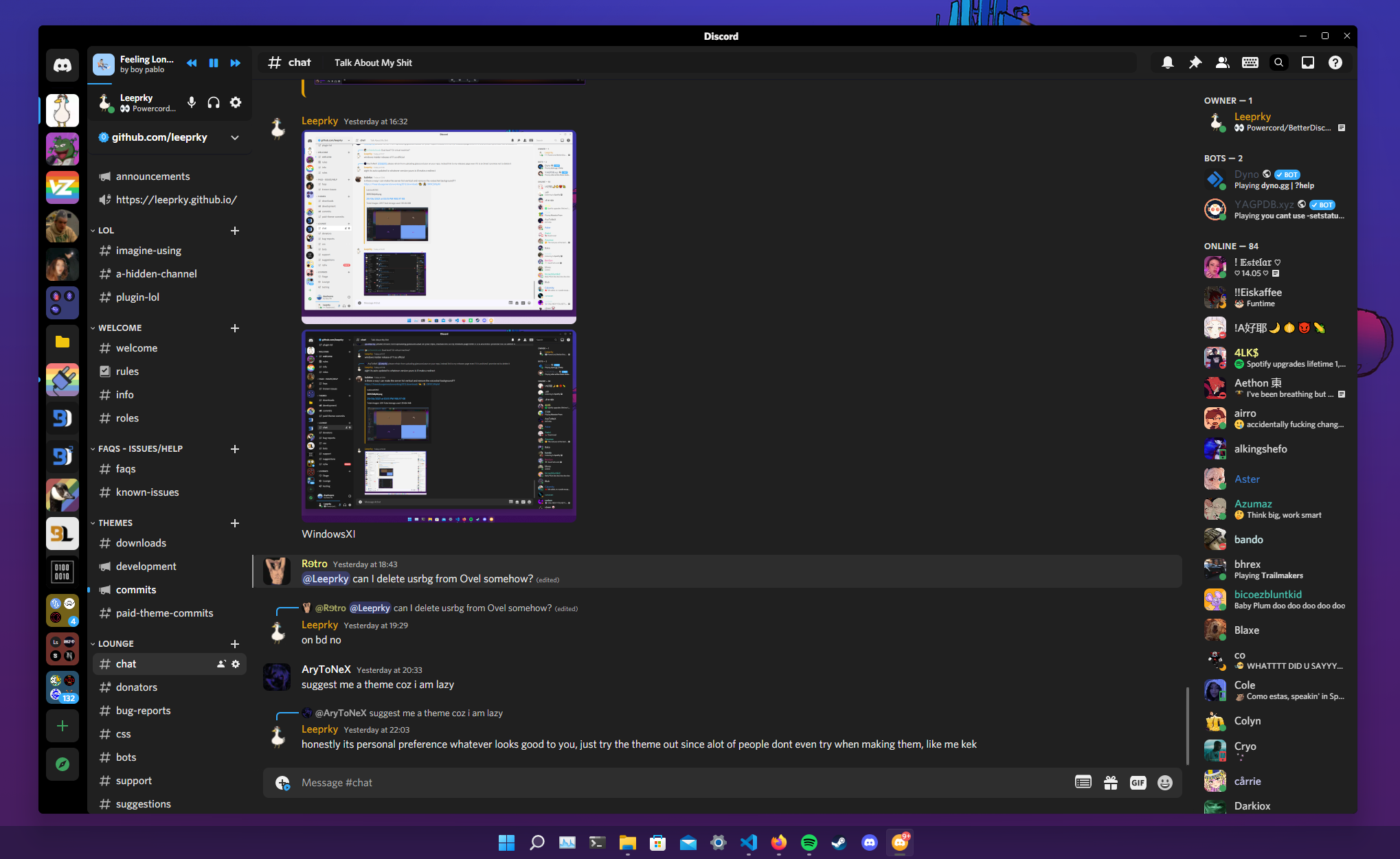Show pinned messages

(1195, 62)
